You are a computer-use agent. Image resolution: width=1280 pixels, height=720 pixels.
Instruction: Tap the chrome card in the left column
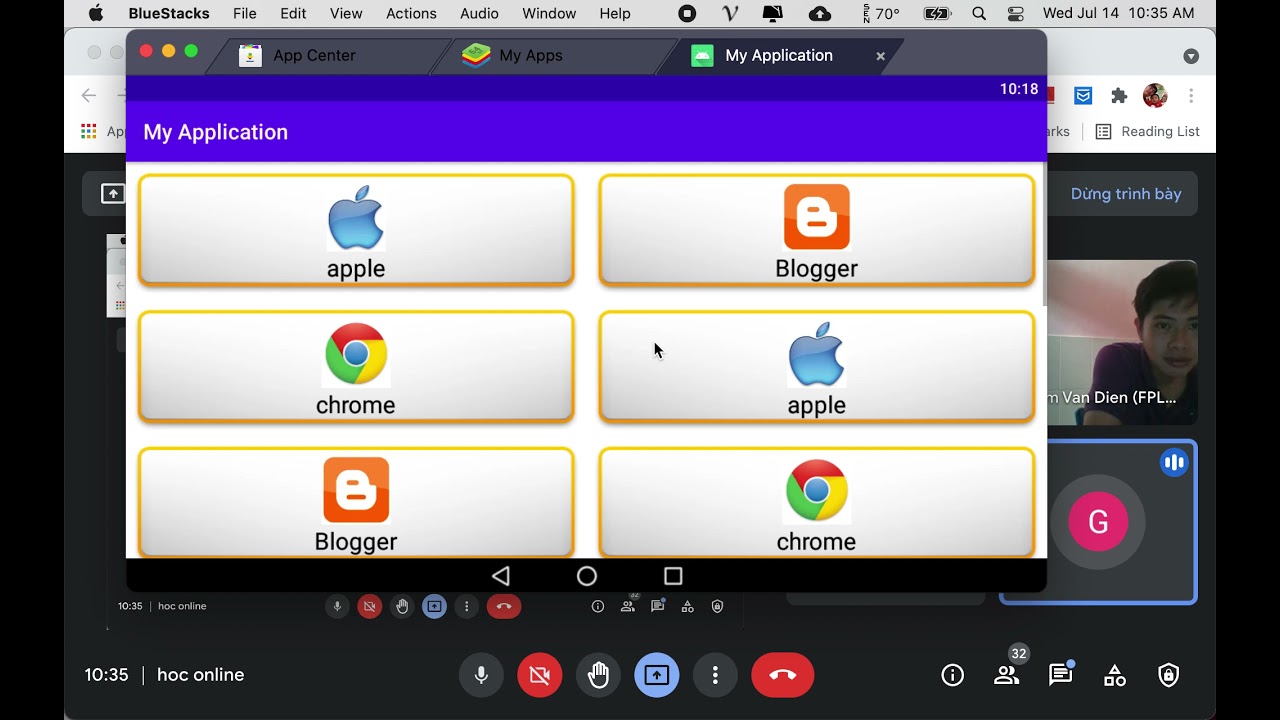point(356,367)
